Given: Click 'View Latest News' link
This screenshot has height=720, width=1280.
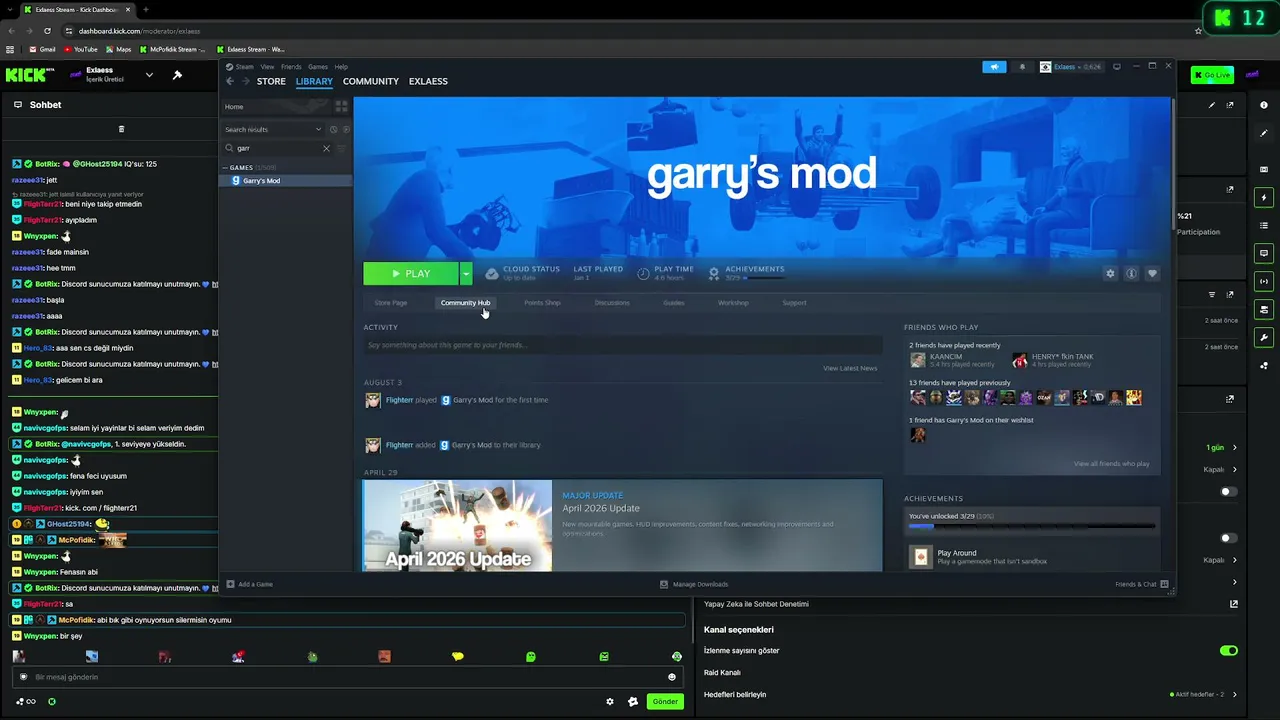Looking at the screenshot, I should tap(850, 368).
